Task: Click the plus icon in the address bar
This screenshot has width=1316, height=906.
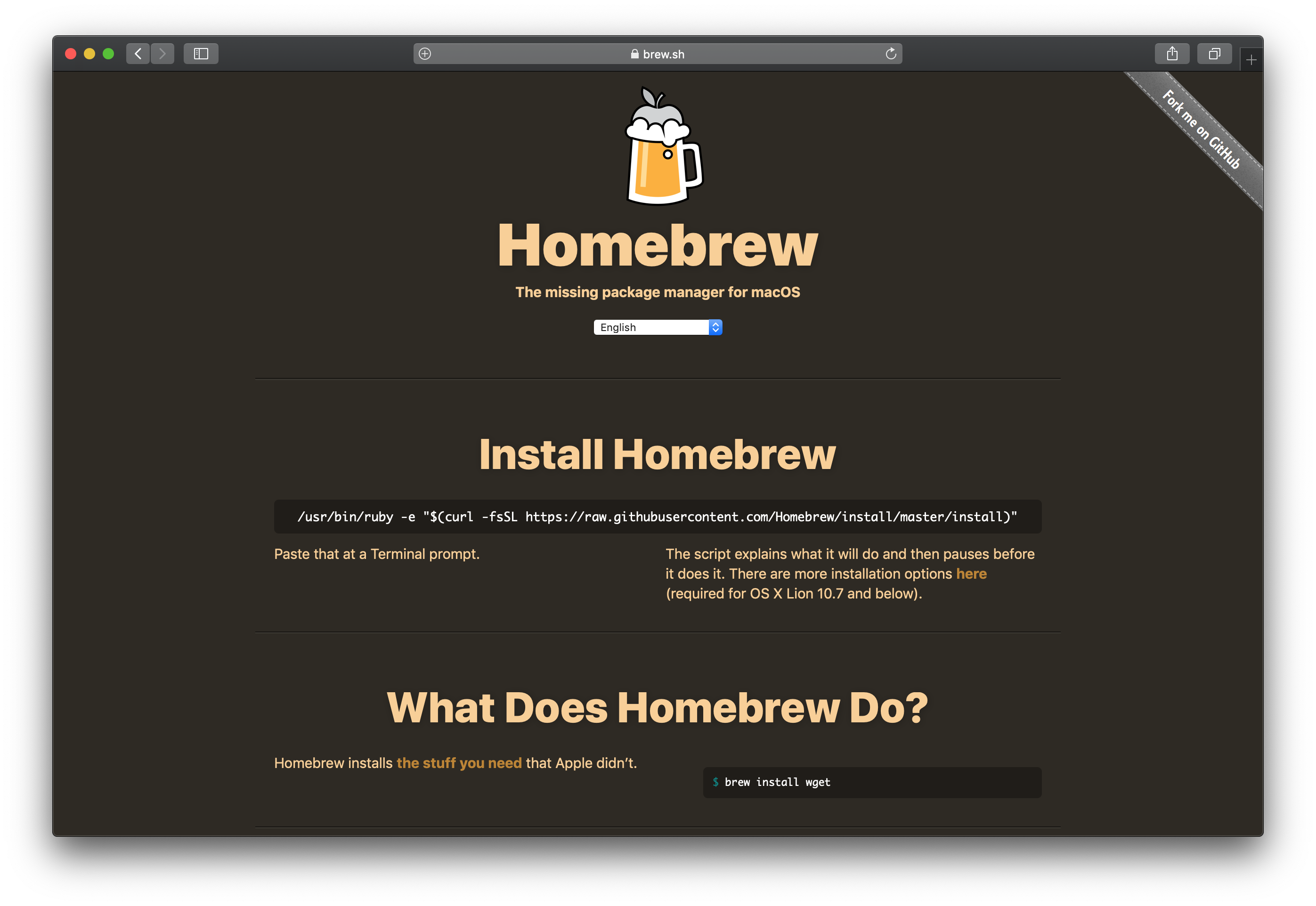Action: point(425,54)
